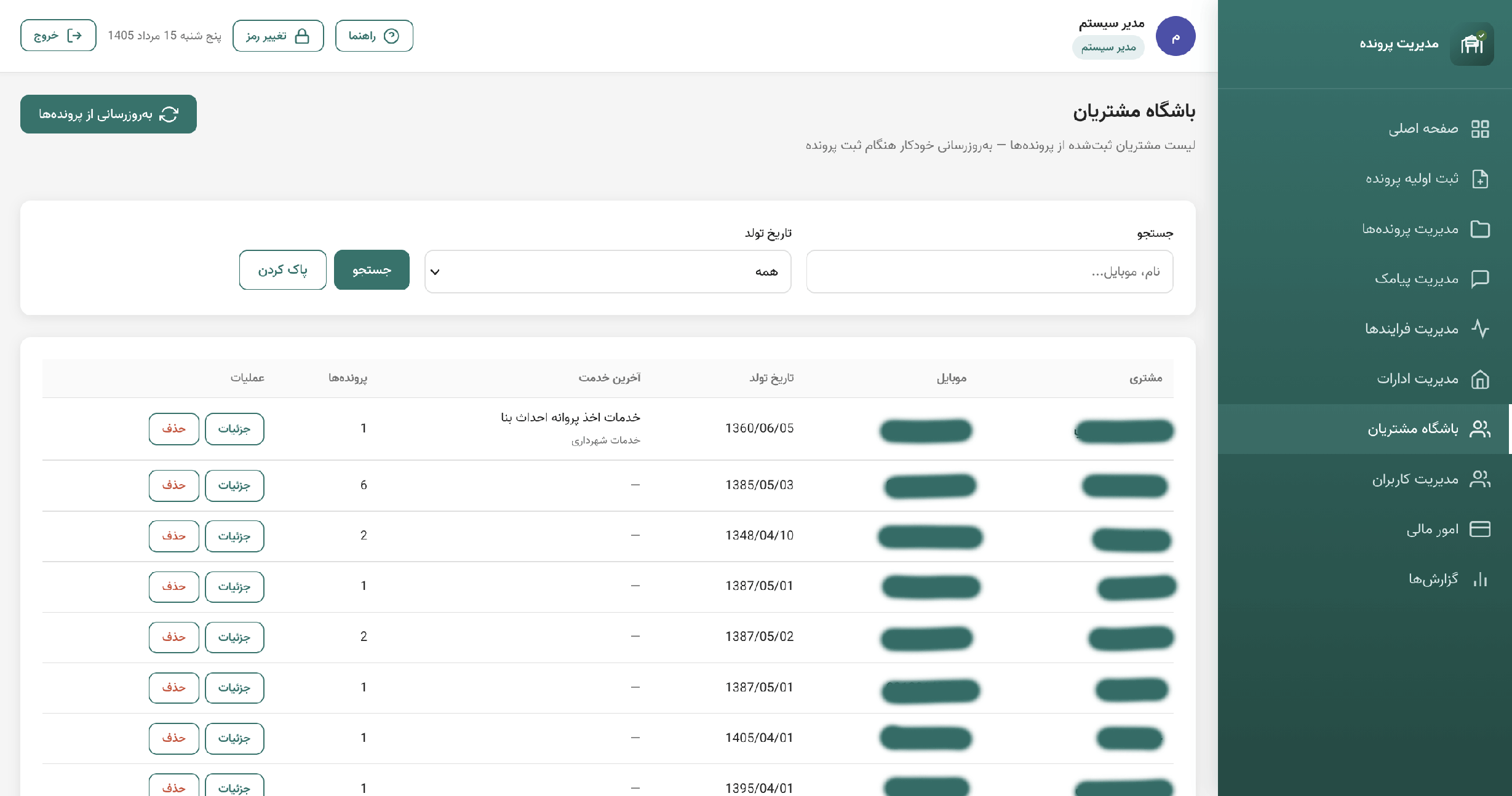This screenshot has height=796, width=1512.
Task: Click the تاریخ تولد column header
Action: pos(771,378)
